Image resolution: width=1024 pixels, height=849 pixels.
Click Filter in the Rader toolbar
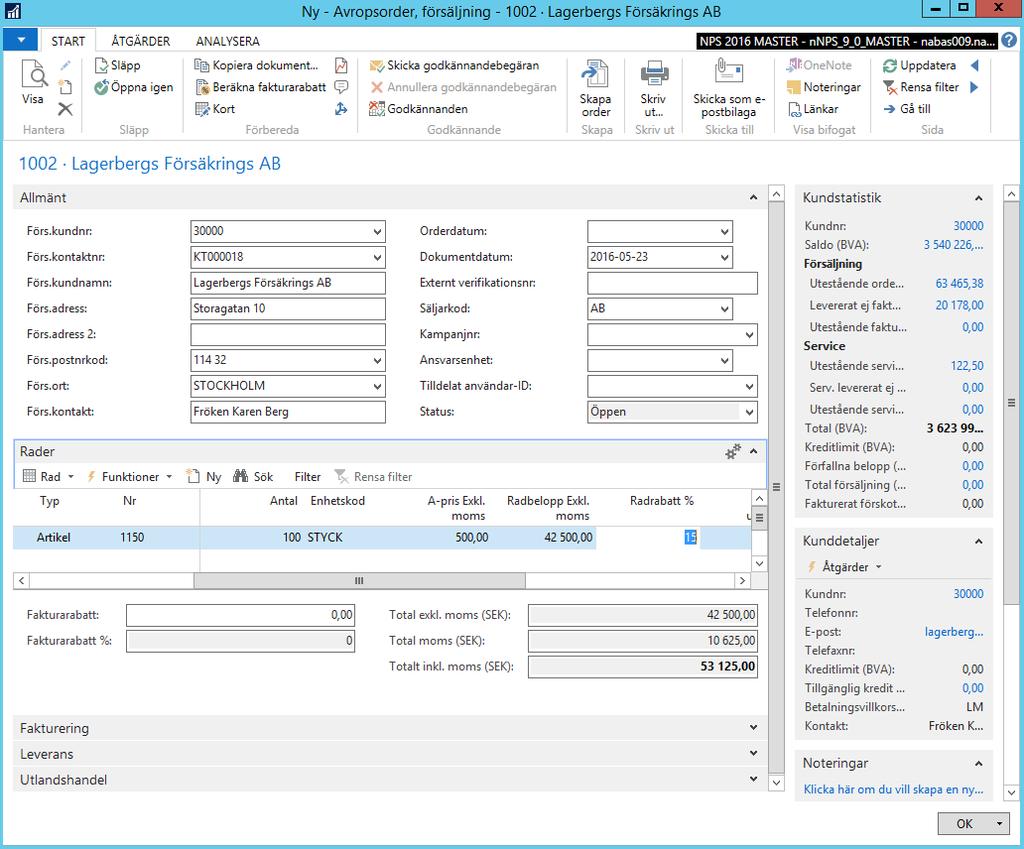point(308,477)
